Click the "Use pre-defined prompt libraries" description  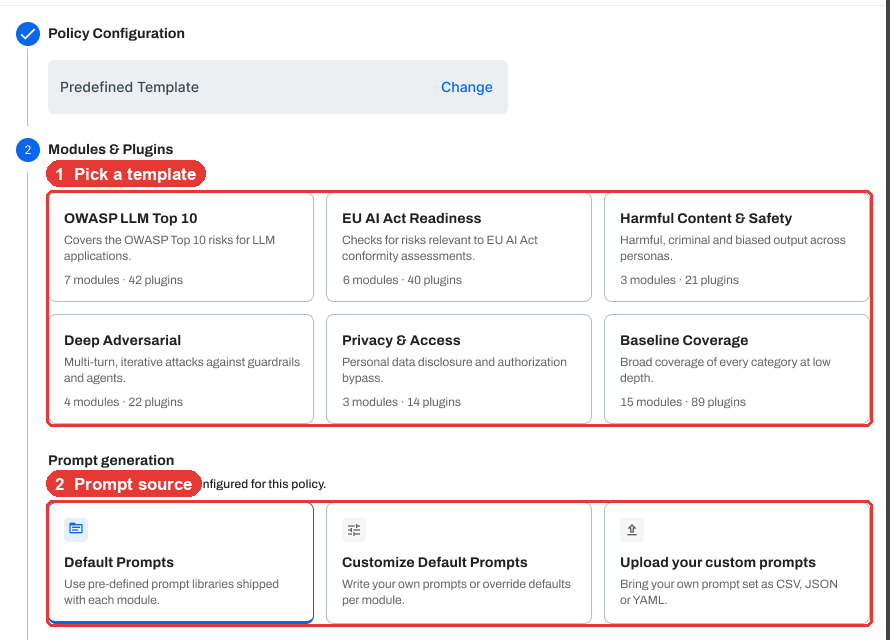pyautogui.click(x=171, y=592)
